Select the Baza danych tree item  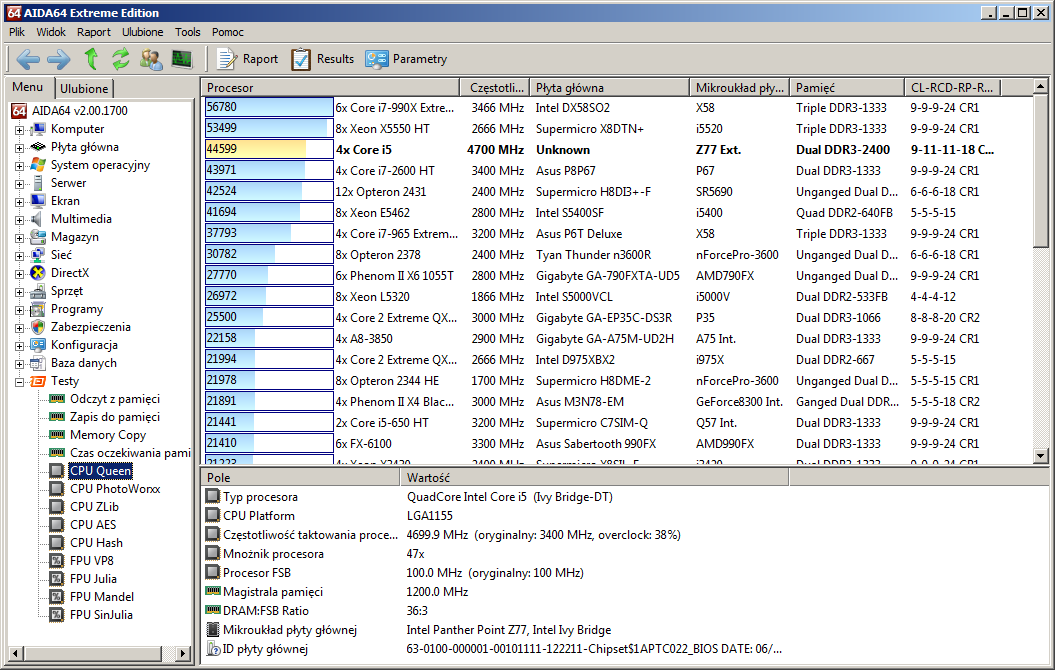pos(83,363)
